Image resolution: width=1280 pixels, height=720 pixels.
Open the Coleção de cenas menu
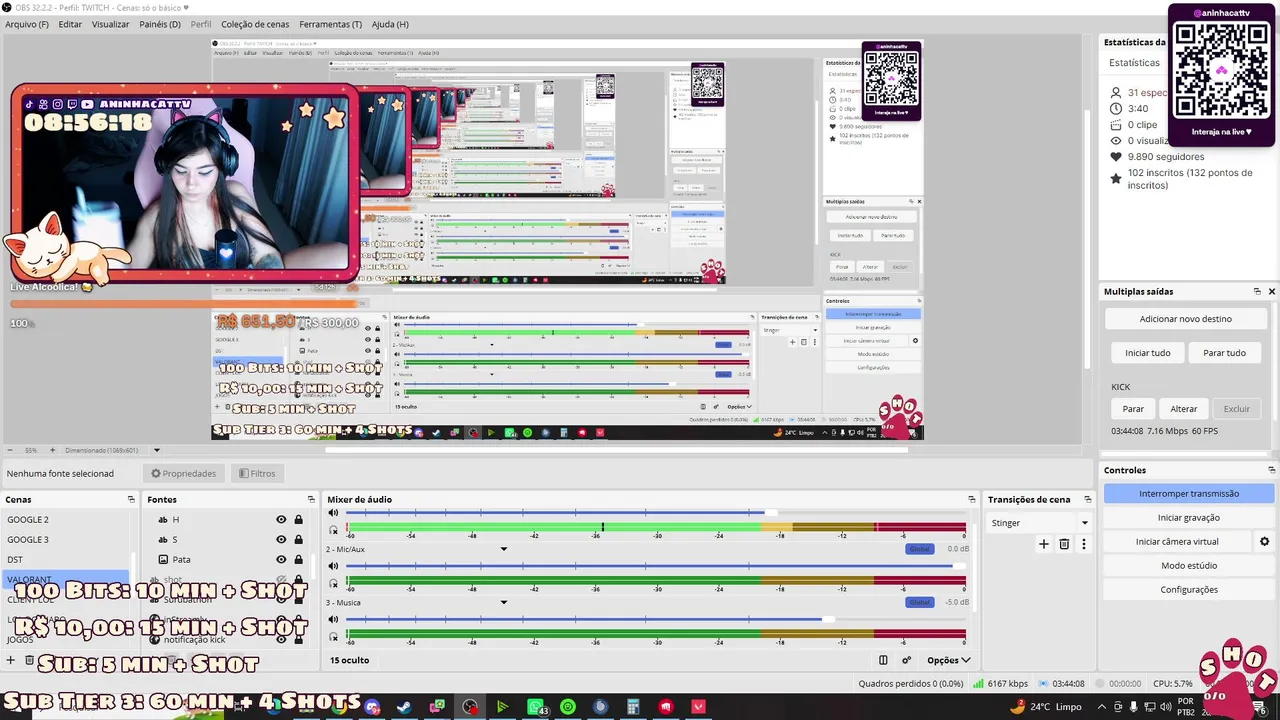(x=255, y=24)
